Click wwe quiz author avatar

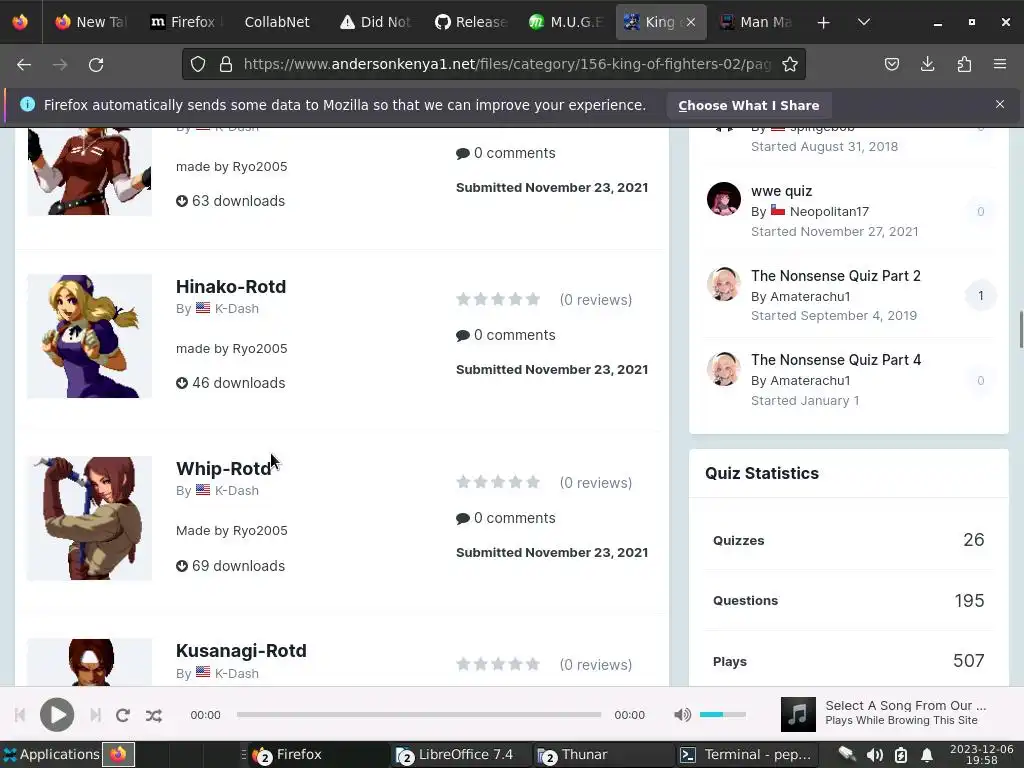(724, 199)
